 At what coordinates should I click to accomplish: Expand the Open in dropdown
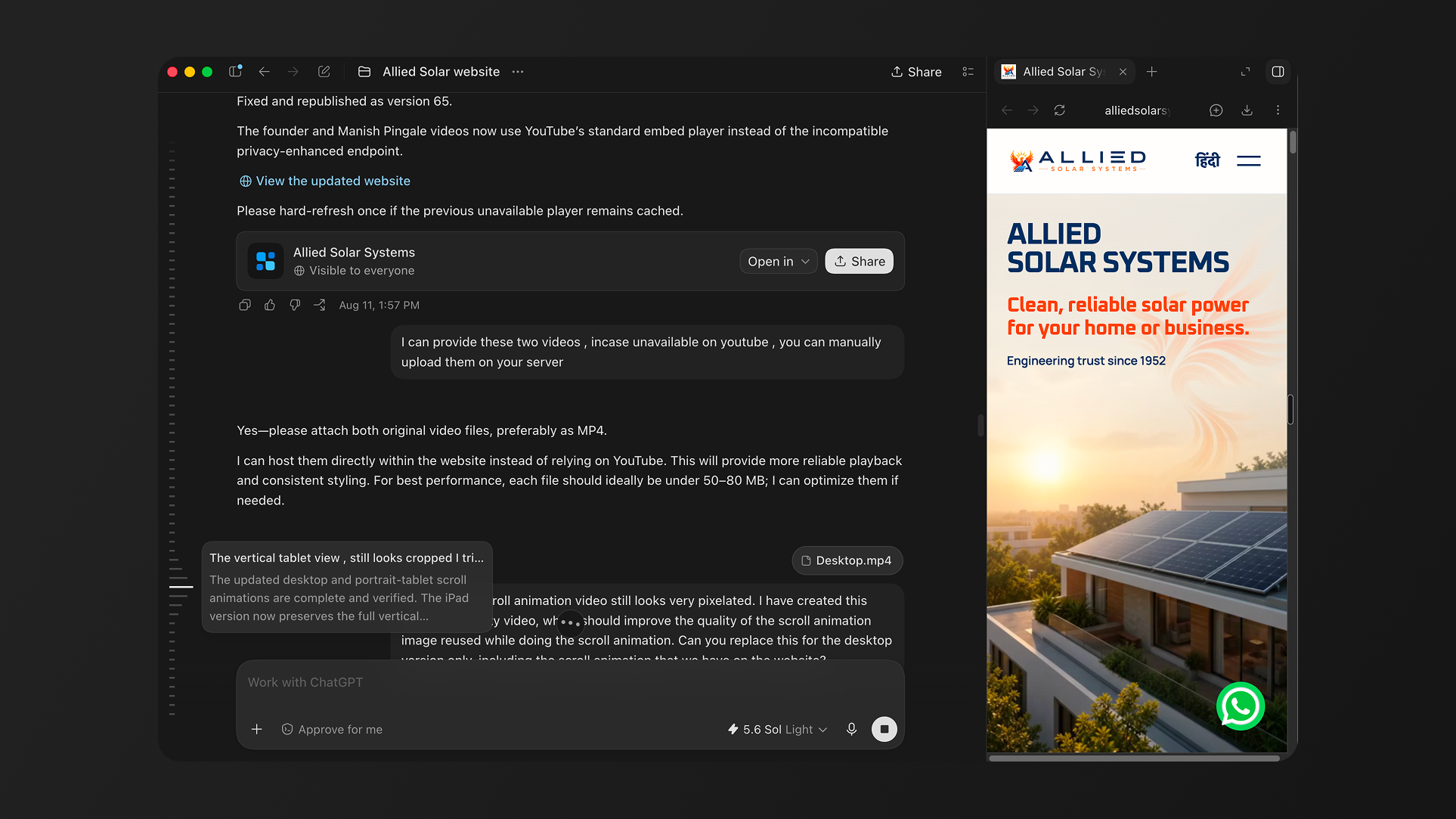point(778,261)
